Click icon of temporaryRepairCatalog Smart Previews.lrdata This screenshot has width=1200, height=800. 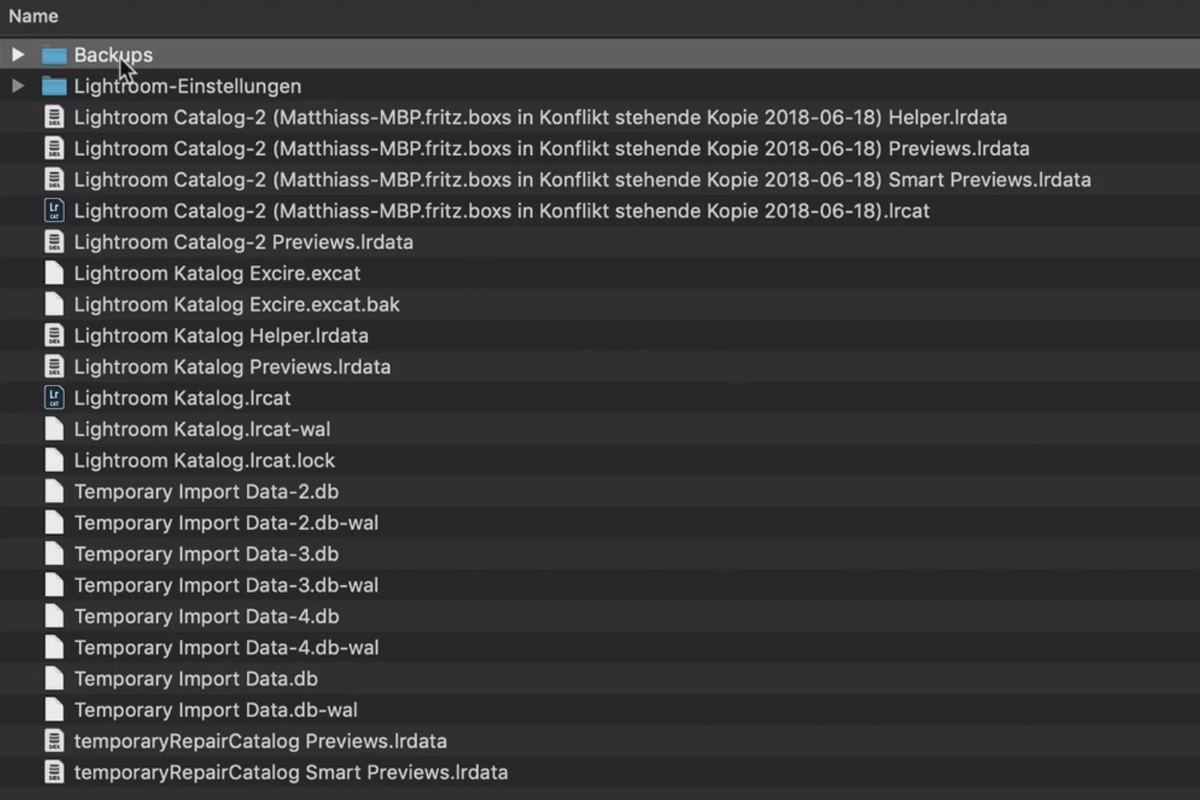tap(54, 772)
